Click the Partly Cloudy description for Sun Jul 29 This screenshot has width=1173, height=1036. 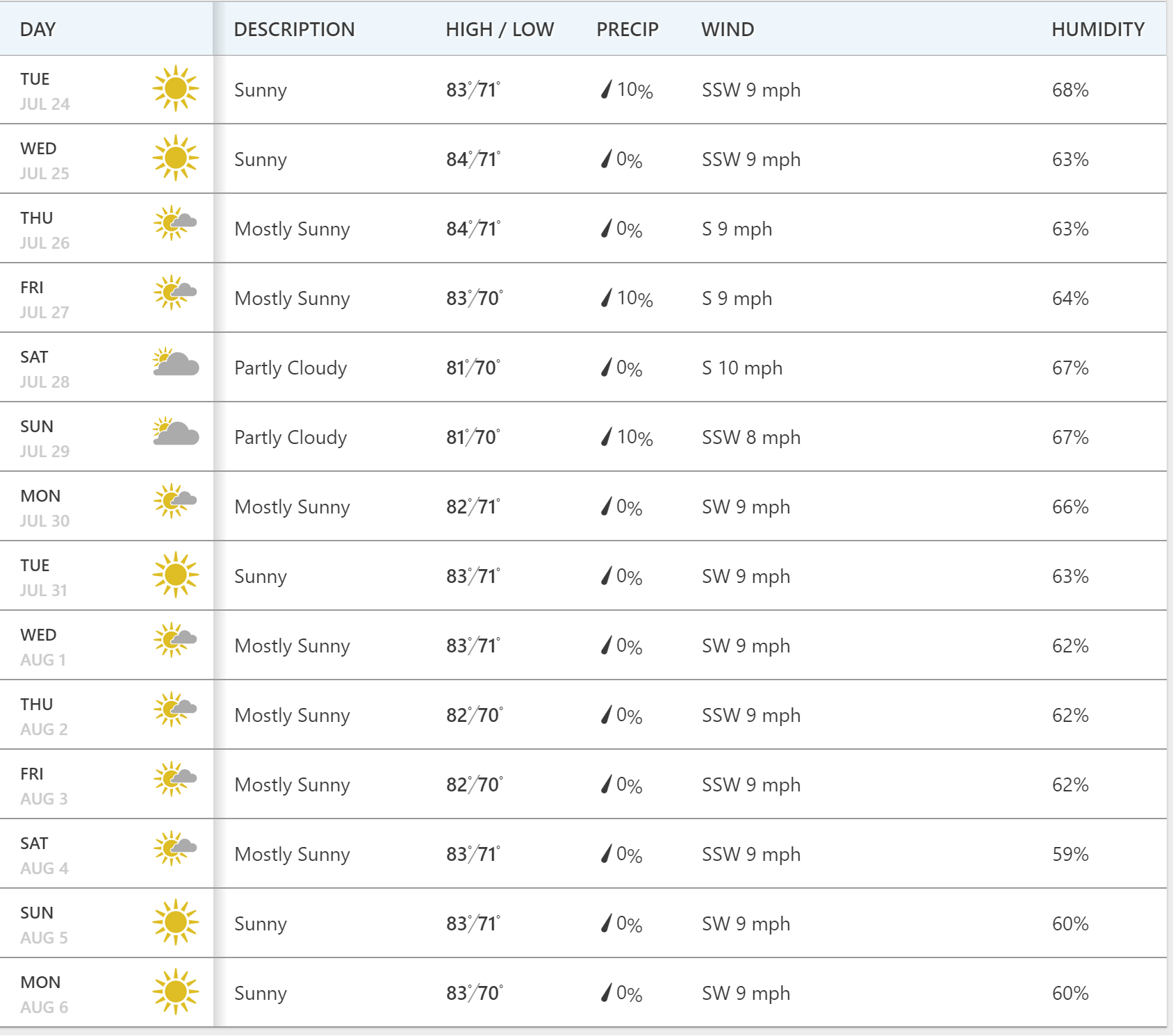pyautogui.click(x=290, y=437)
